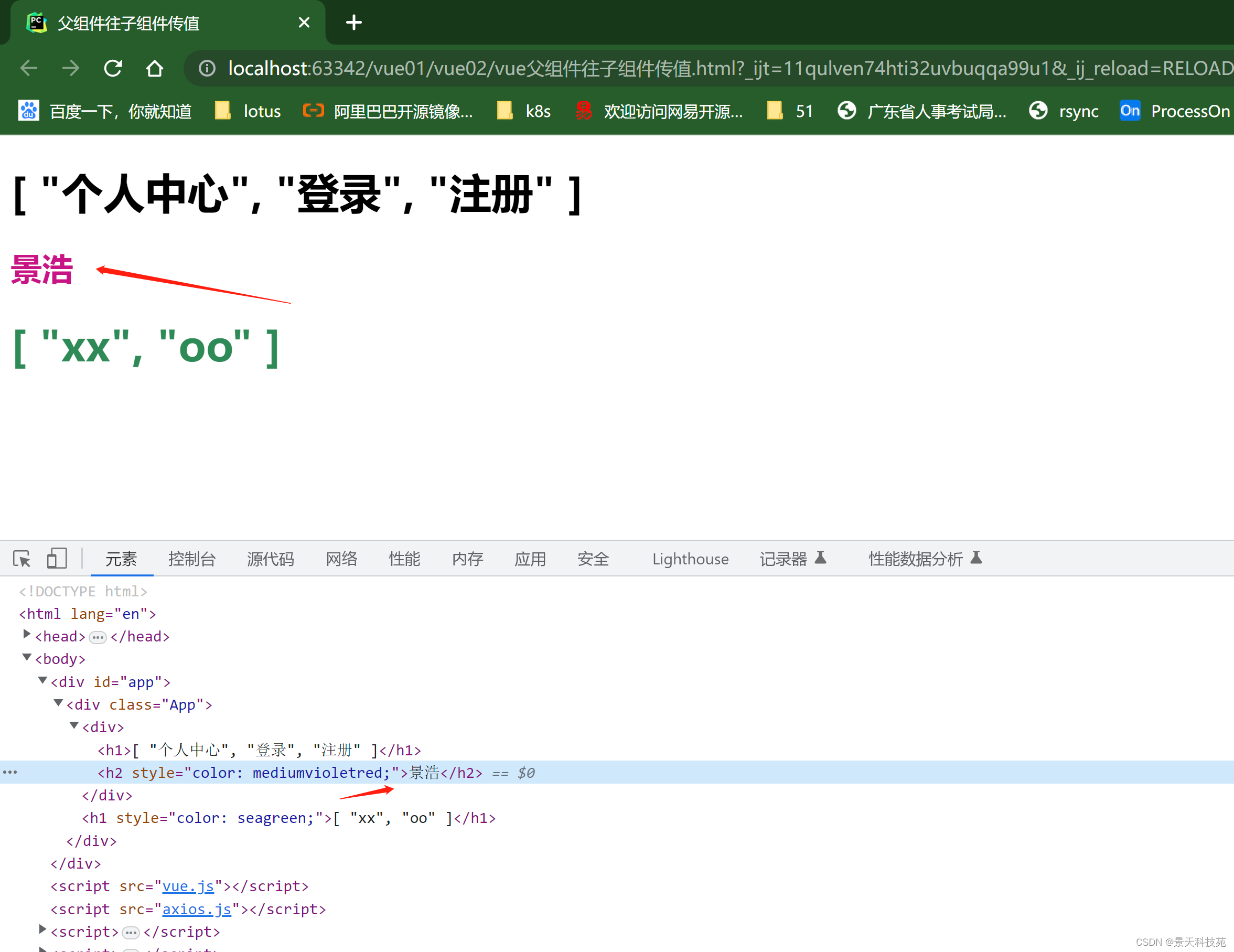This screenshot has width=1234, height=952.
Task: Open the 百度一下，你就知道 bookmark
Action: tap(105, 111)
